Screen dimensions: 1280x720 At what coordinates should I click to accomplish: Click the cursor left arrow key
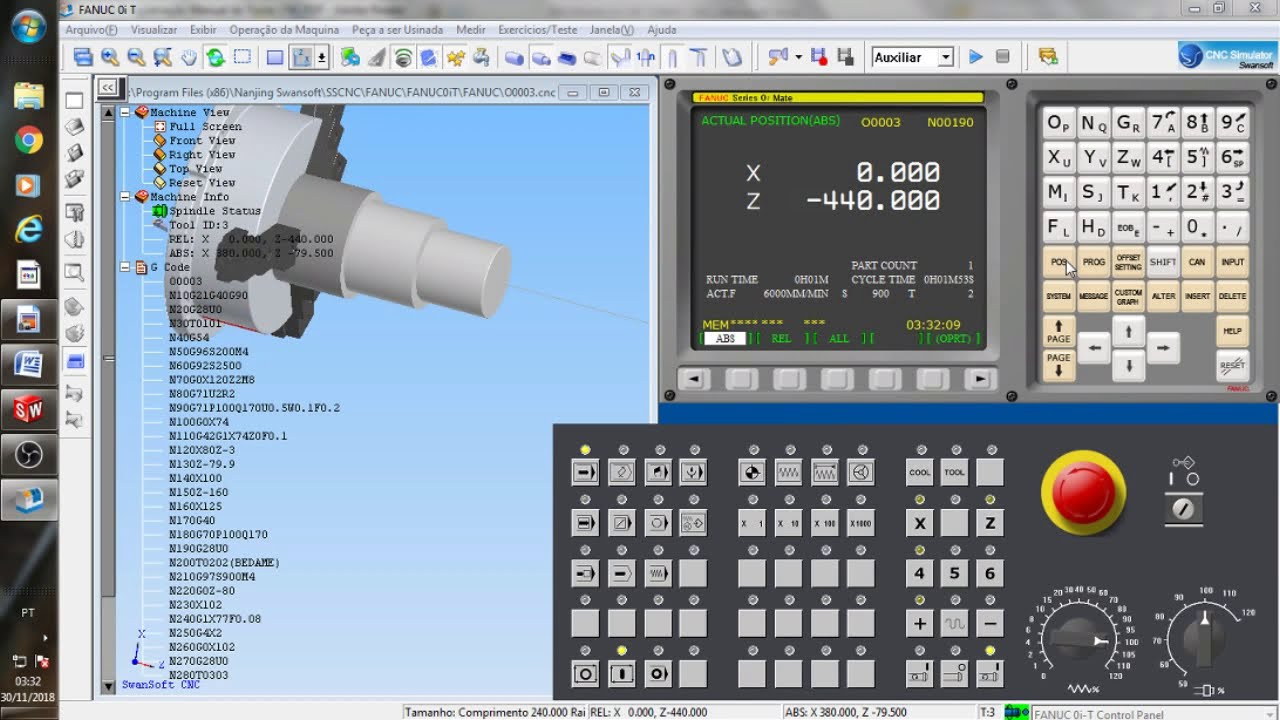click(x=1094, y=348)
